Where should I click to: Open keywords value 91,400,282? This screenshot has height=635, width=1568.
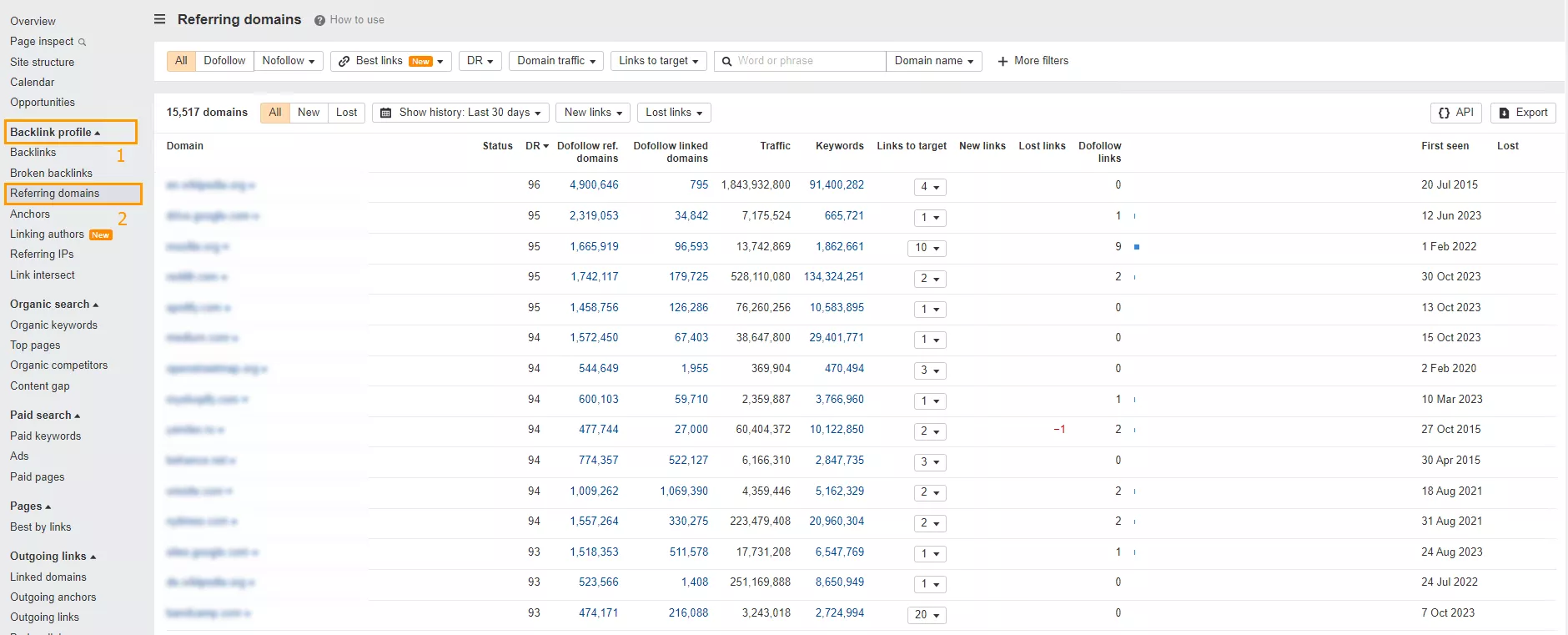click(837, 185)
